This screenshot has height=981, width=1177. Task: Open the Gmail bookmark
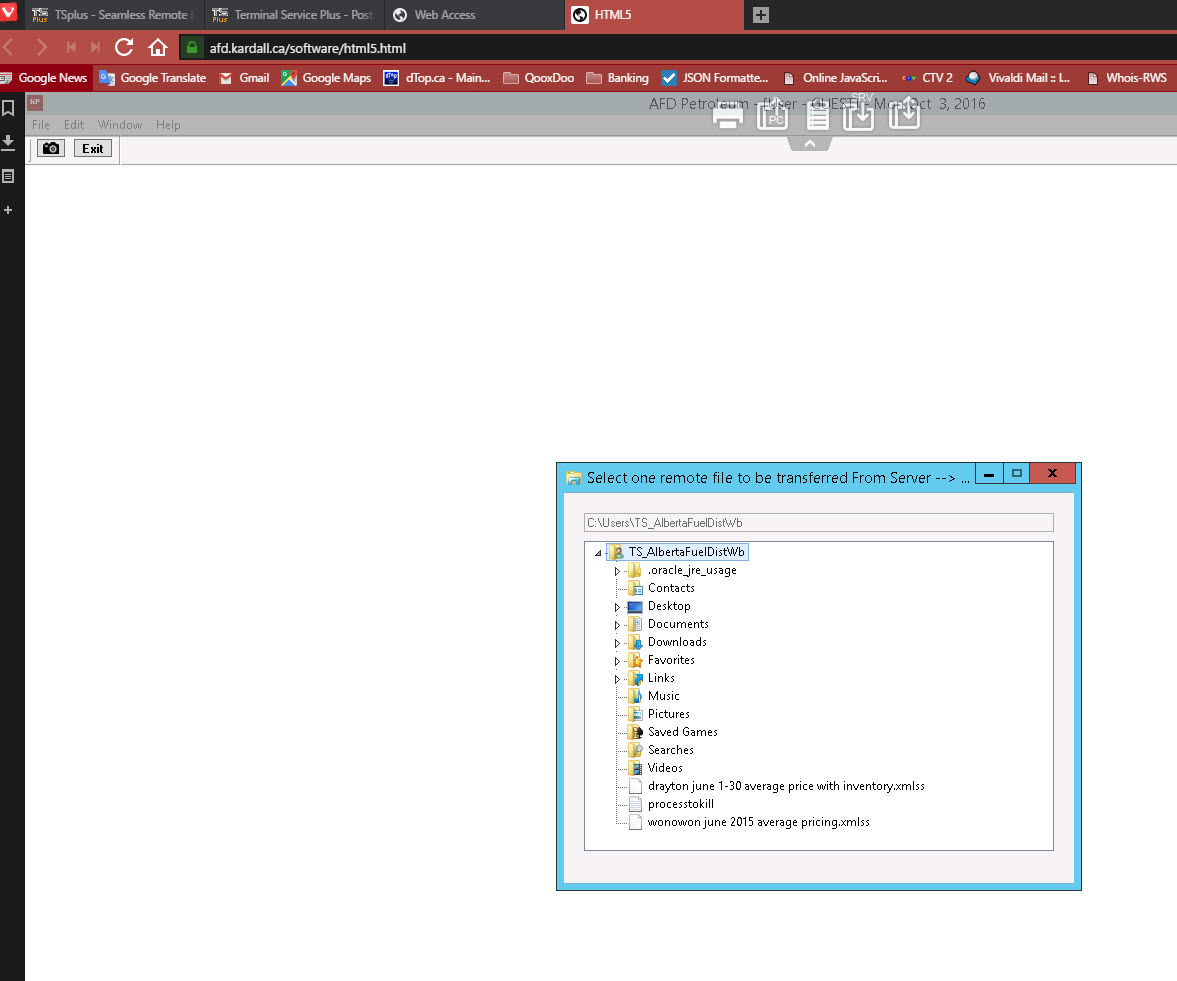pyautogui.click(x=244, y=78)
